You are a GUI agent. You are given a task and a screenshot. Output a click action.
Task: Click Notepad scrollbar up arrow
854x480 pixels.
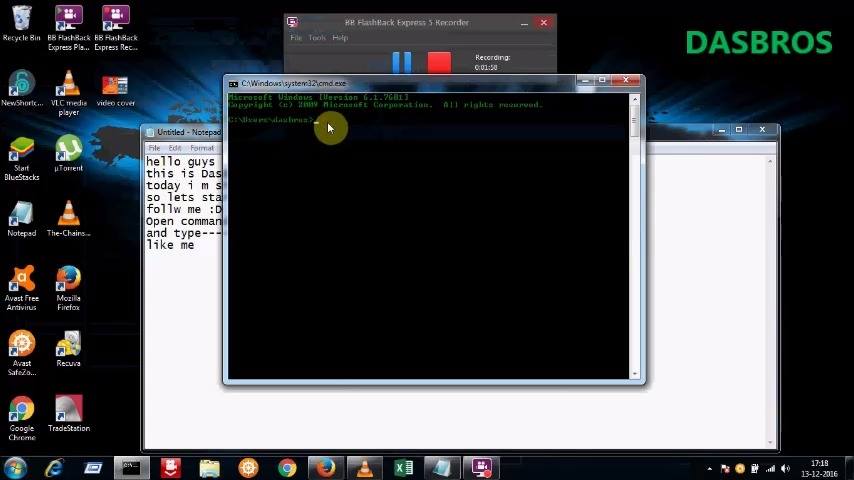(x=770, y=161)
